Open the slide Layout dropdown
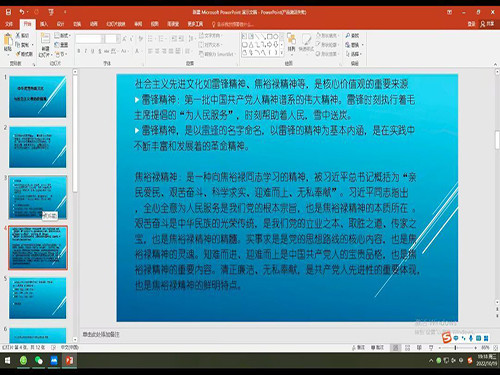 click(x=63, y=35)
